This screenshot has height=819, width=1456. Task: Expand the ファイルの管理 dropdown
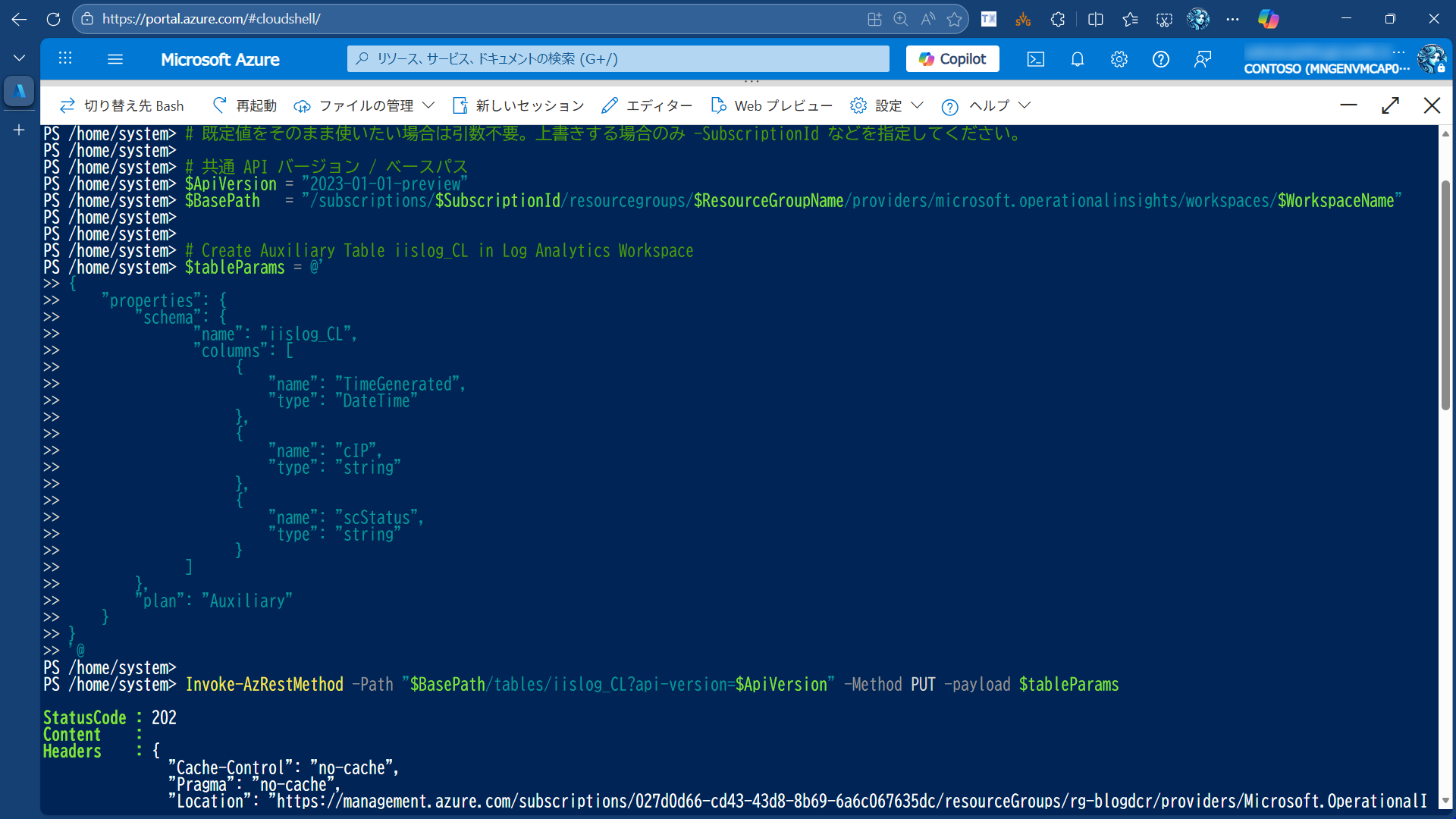click(365, 105)
